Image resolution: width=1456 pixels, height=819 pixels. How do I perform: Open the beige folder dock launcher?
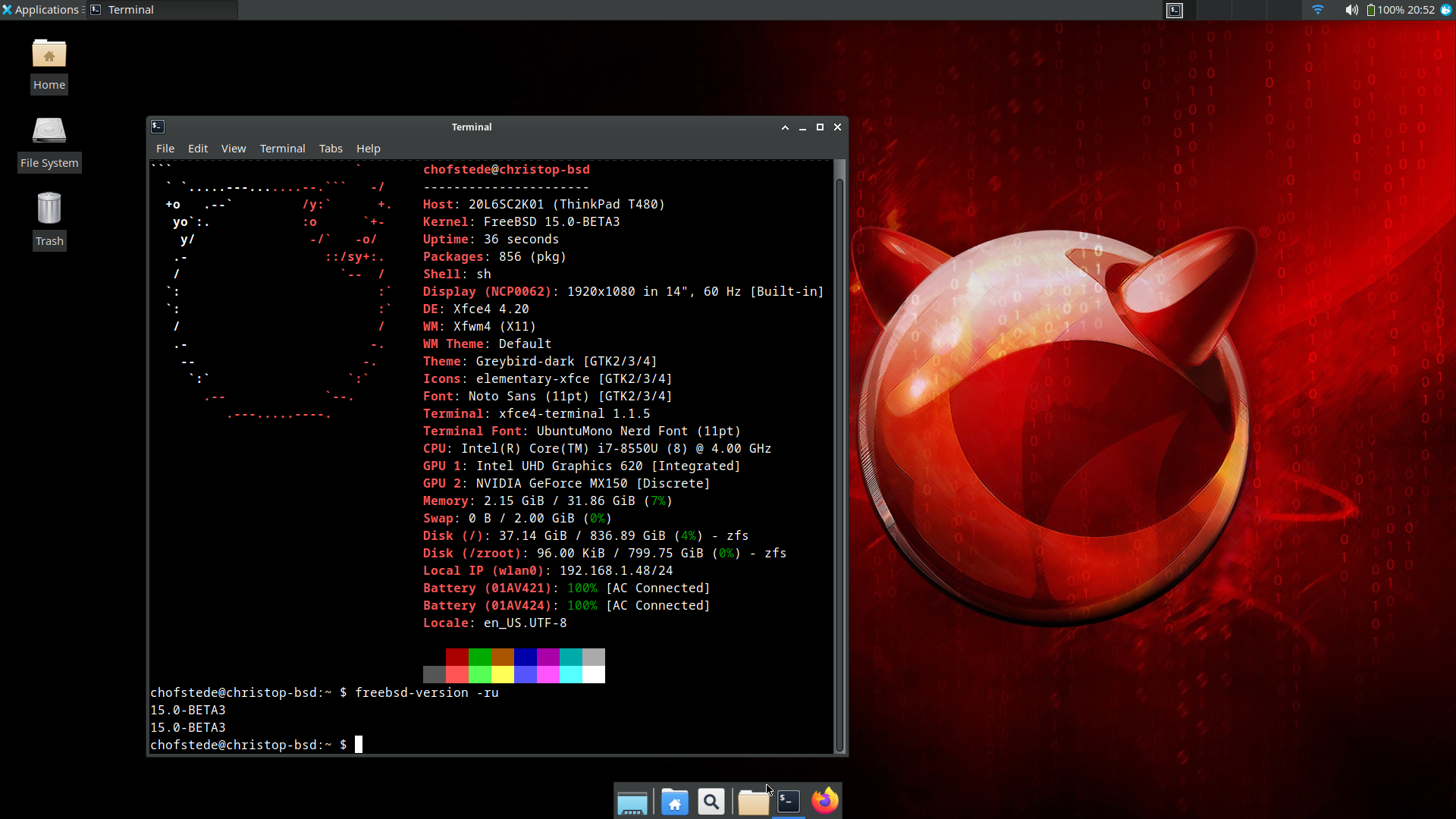tap(752, 802)
